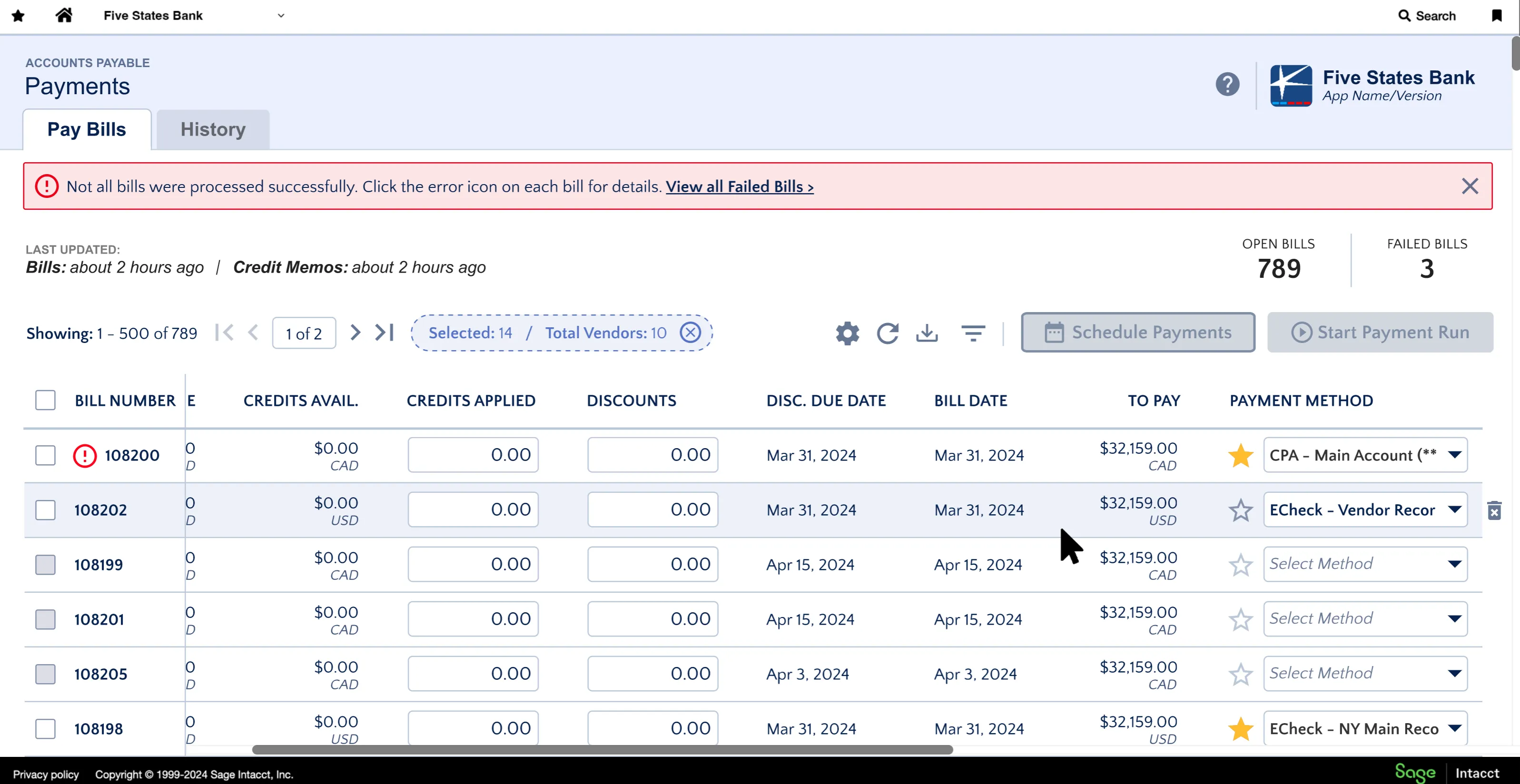Delete bill 108202 row with trash icon

(1494, 510)
